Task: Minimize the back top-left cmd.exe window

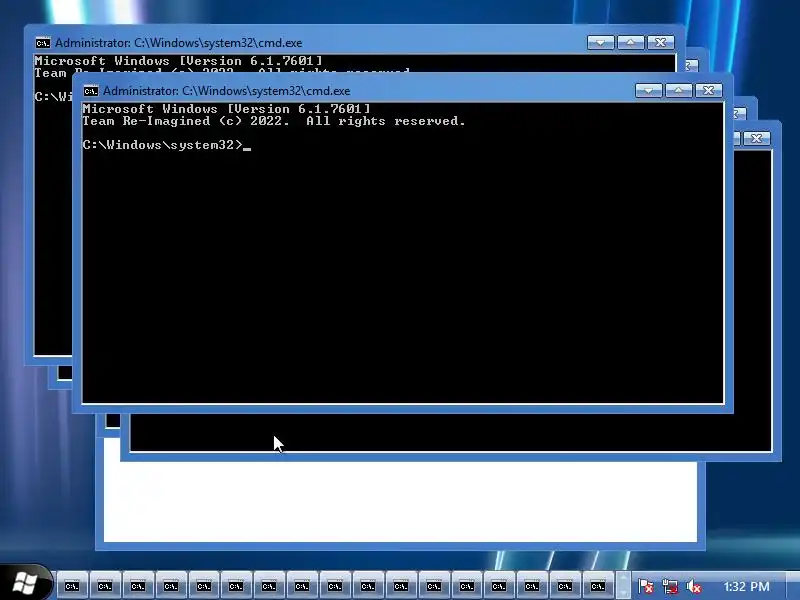Action: pyautogui.click(x=601, y=42)
